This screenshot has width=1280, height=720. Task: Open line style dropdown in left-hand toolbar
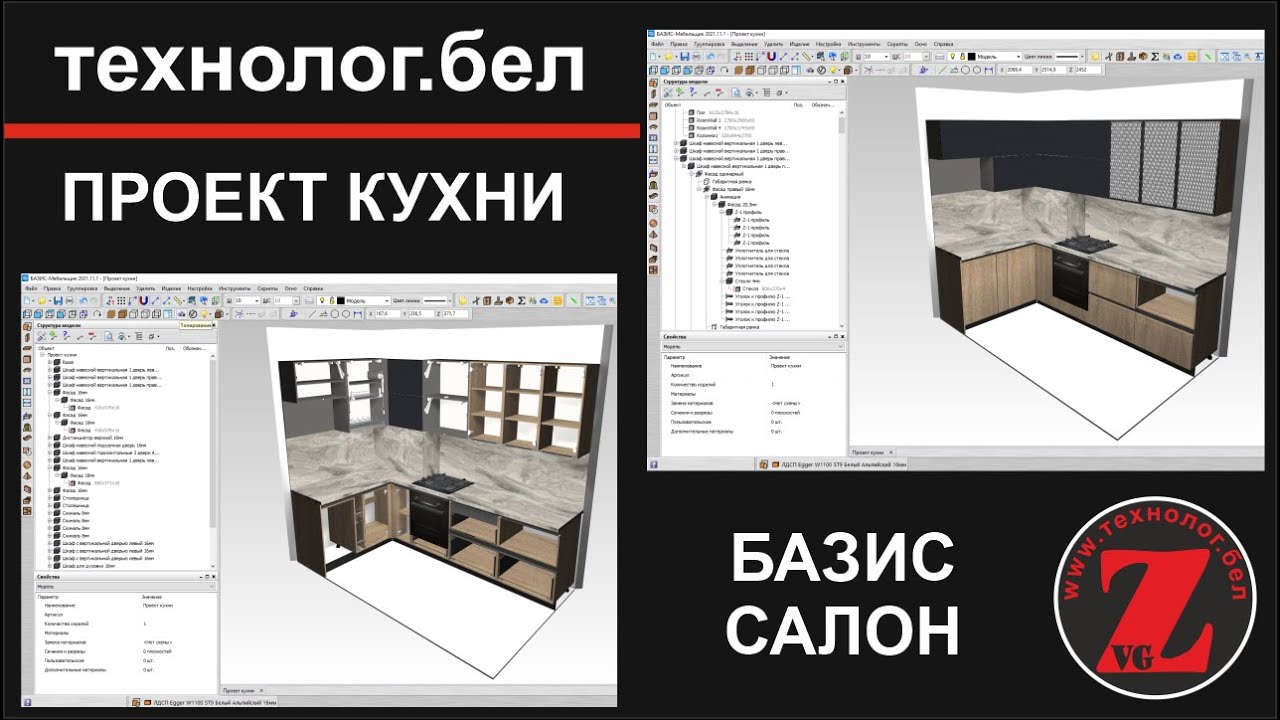pos(437,301)
